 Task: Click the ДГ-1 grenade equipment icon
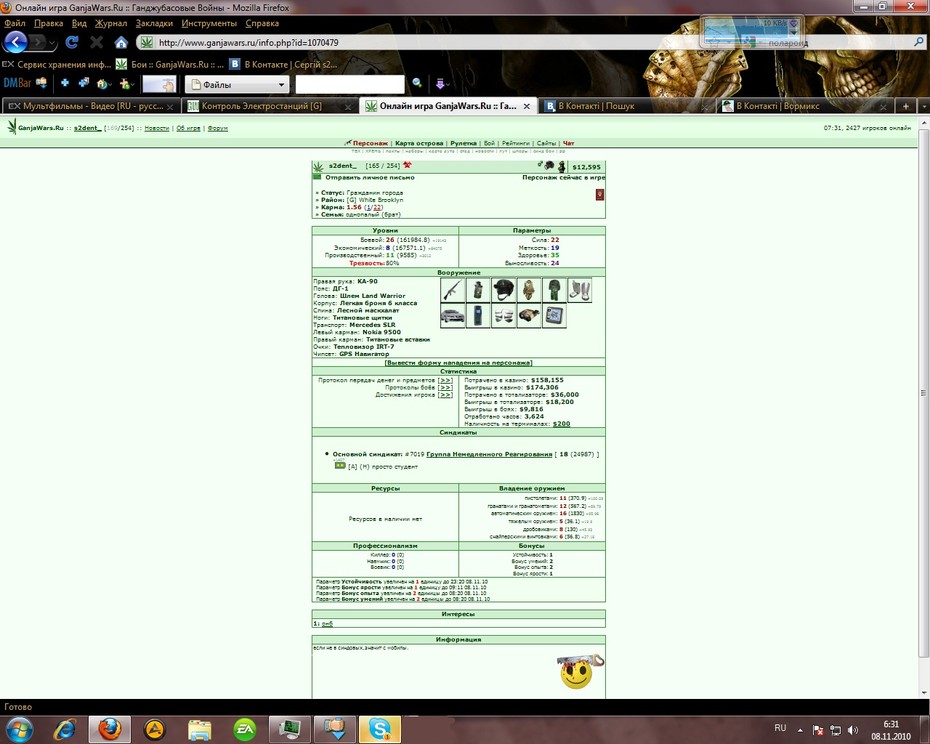click(x=478, y=290)
